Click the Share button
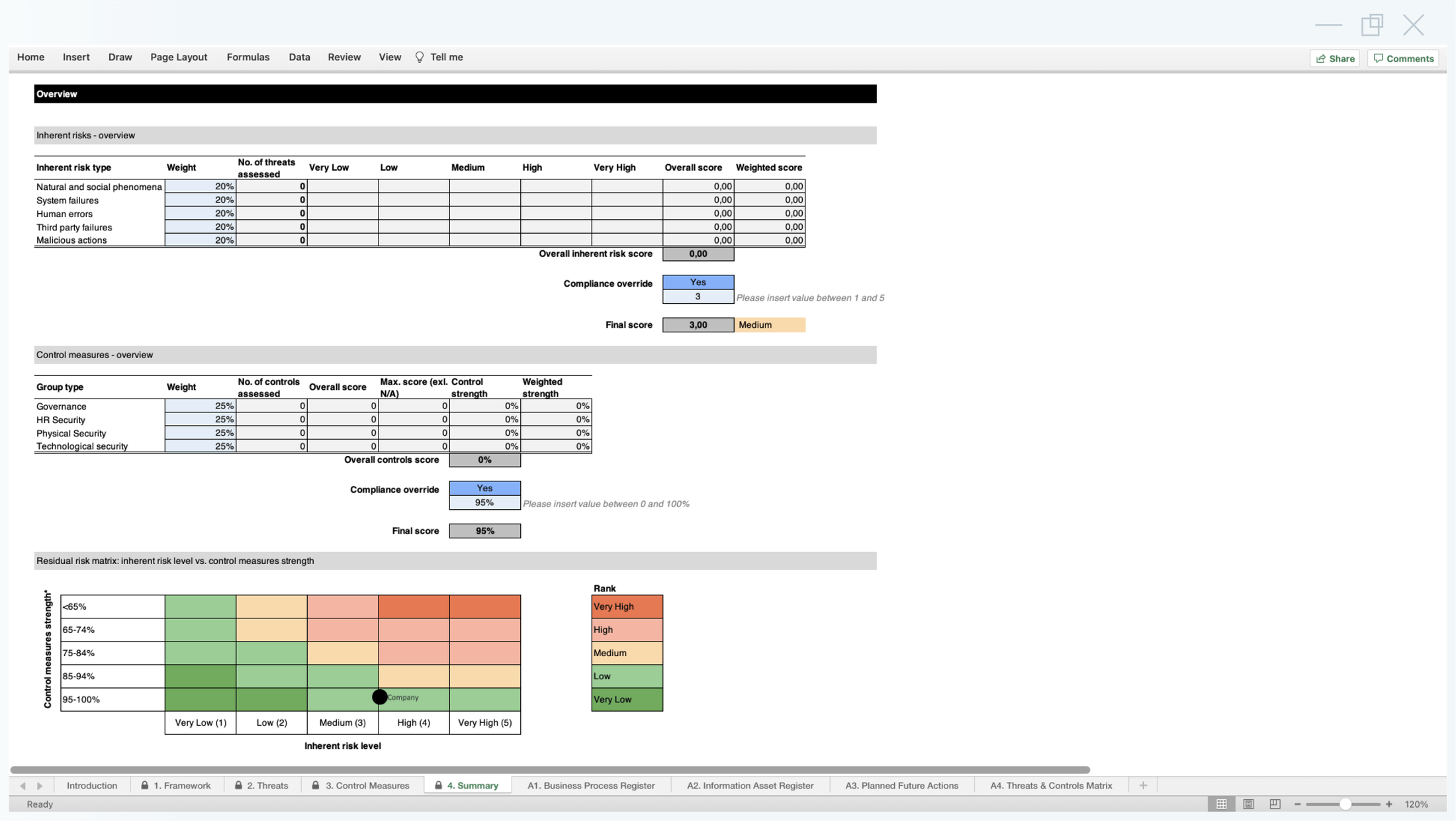 [x=1335, y=58]
